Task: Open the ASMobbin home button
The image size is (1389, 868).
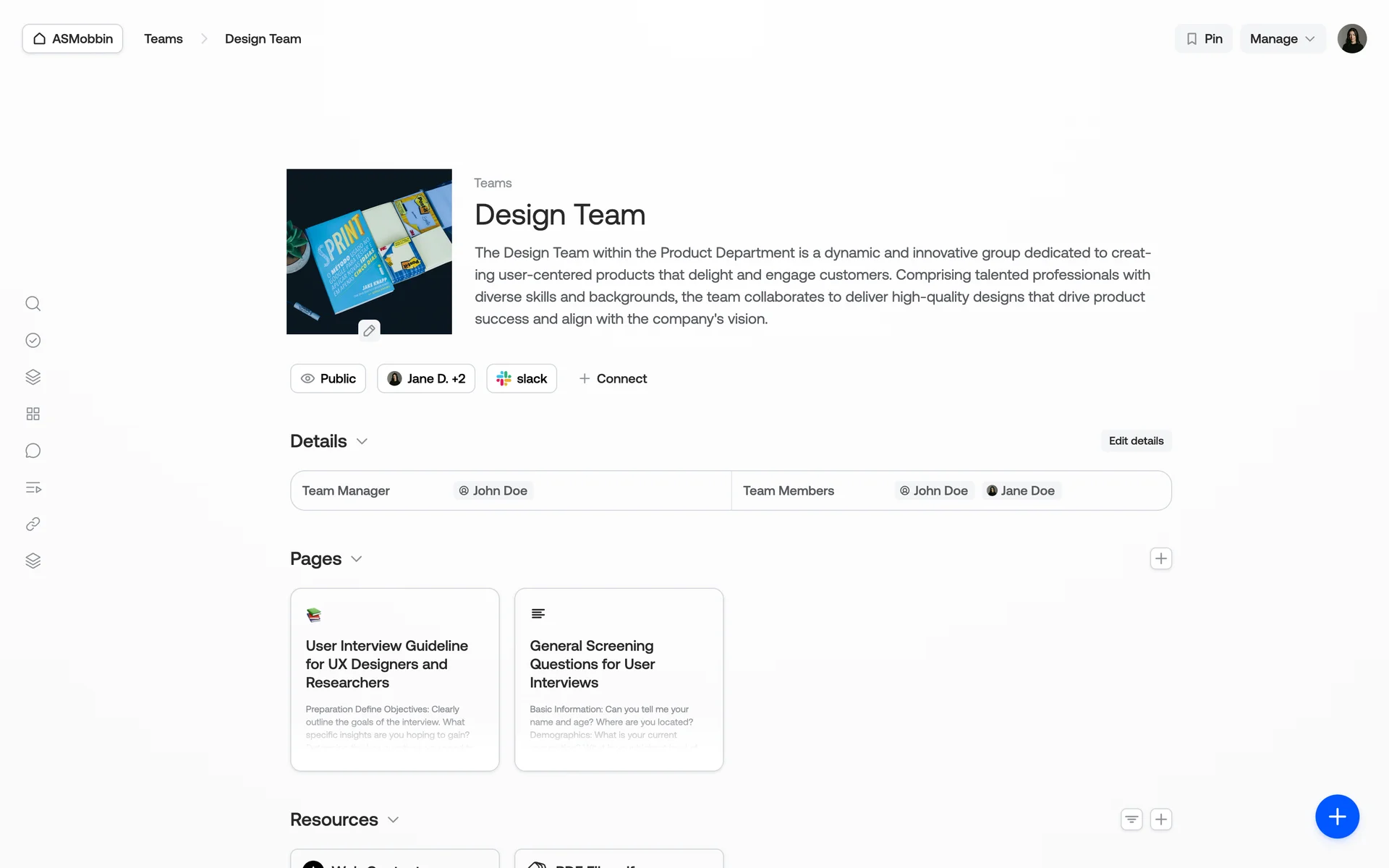Action: 72,39
